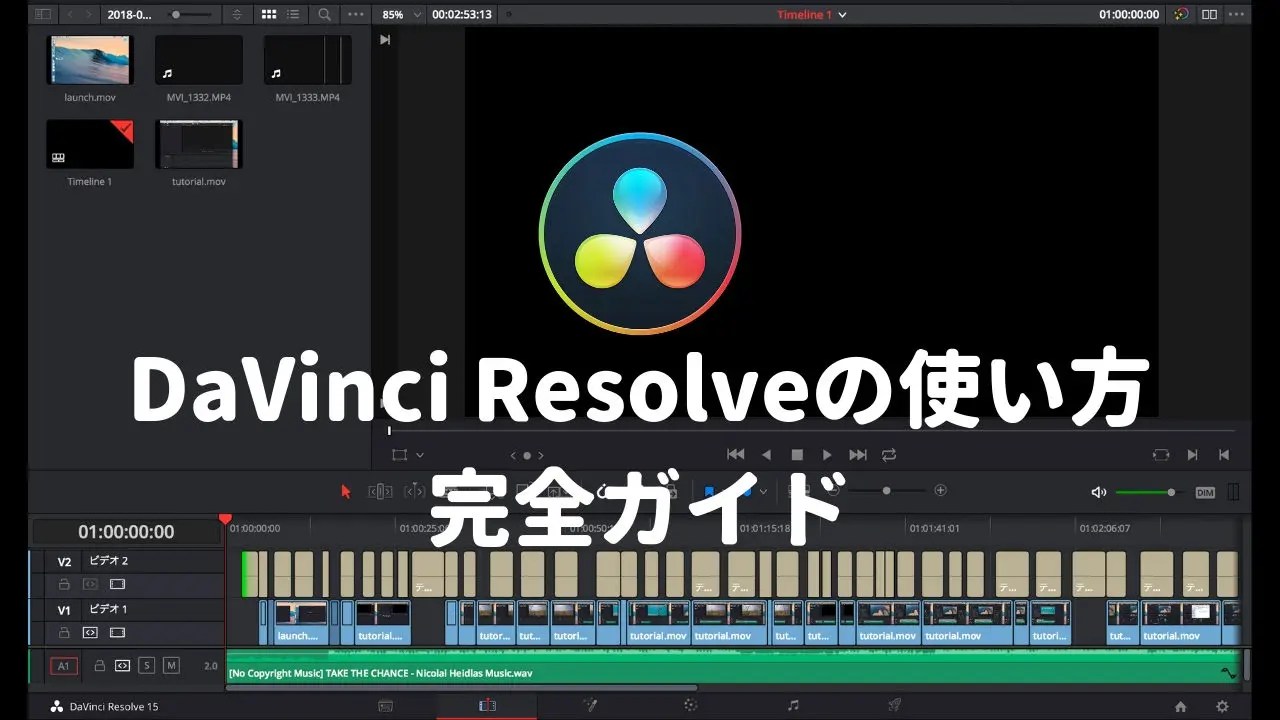
Task: Choose the Dynamic Trim mode tool
Action: 414,491
